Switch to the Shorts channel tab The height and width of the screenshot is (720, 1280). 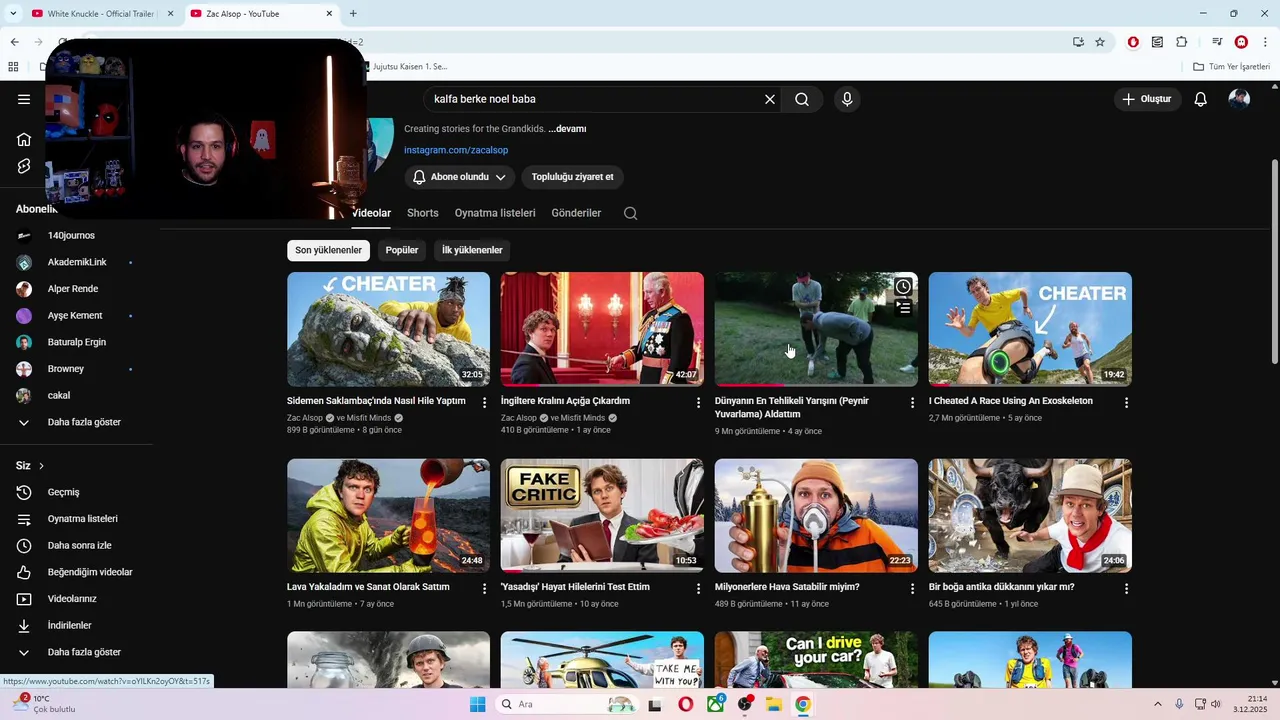pos(423,213)
